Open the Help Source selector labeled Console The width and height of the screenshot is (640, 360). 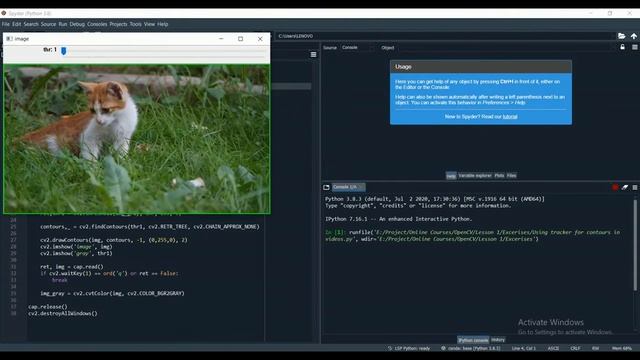coord(358,48)
